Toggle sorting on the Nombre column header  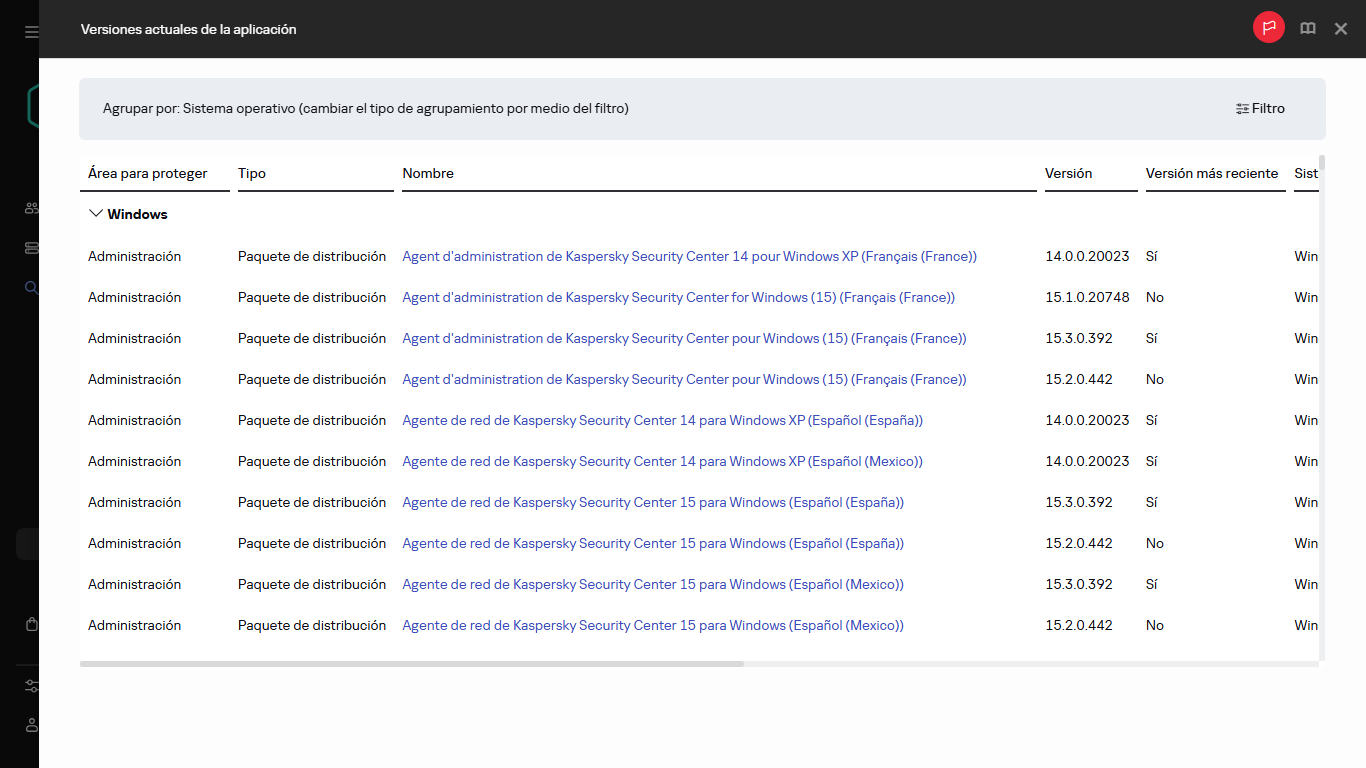(428, 173)
